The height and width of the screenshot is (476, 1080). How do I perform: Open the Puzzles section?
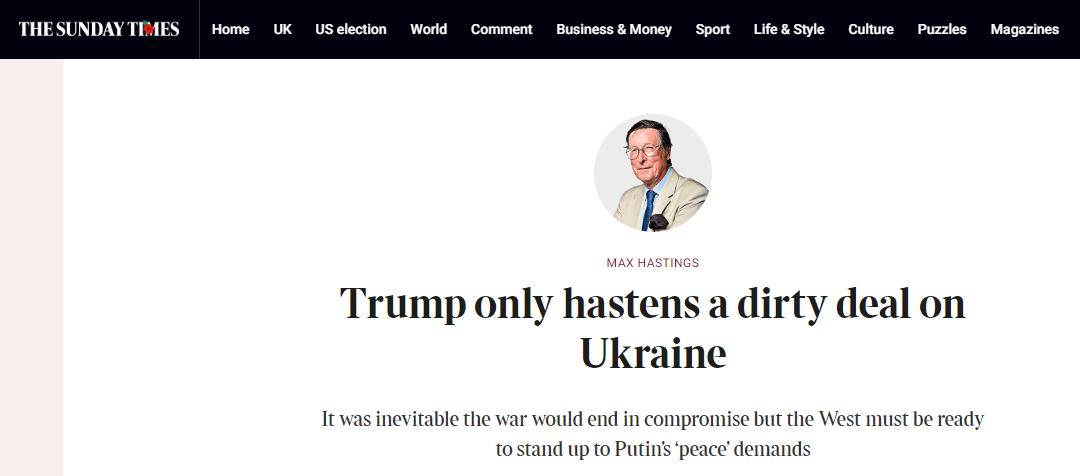coord(942,29)
